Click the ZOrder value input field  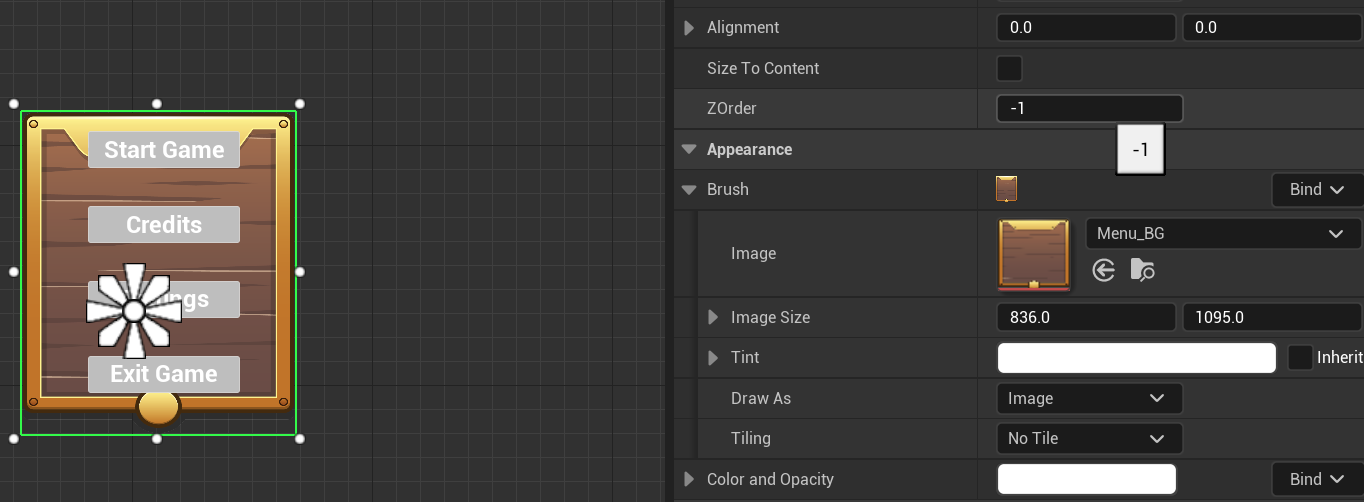pos(1089,108)
